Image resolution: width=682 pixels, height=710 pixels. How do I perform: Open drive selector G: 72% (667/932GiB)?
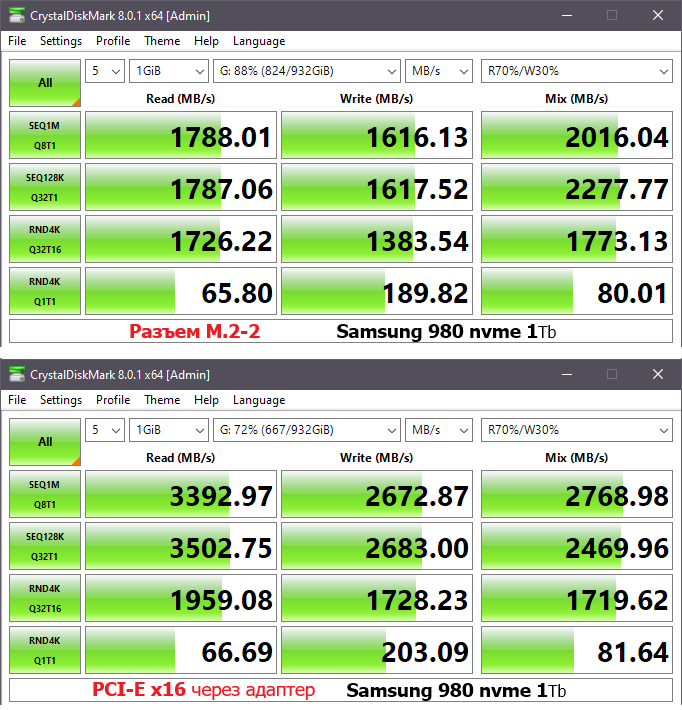point(307,430)
